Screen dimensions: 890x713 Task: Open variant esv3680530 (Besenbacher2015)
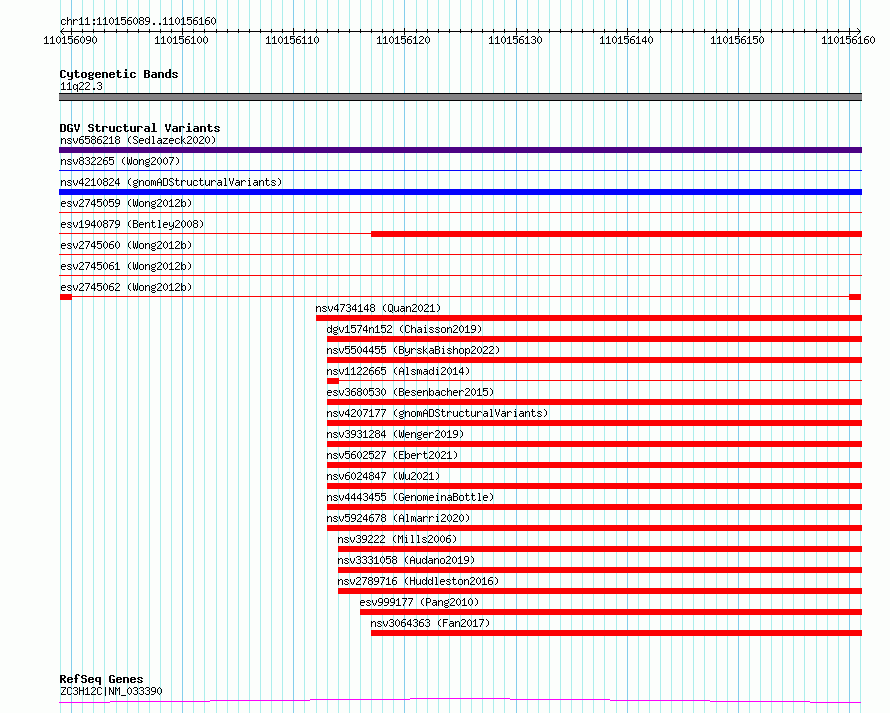410,392
